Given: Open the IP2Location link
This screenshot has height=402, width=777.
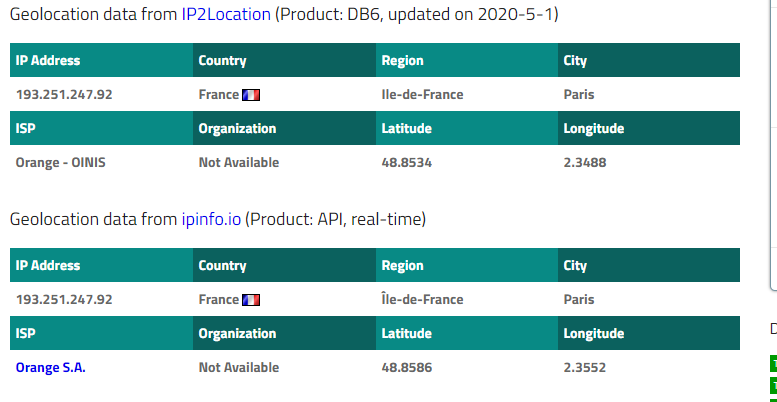Looking at the screenshot, I should tap(226, 14).
